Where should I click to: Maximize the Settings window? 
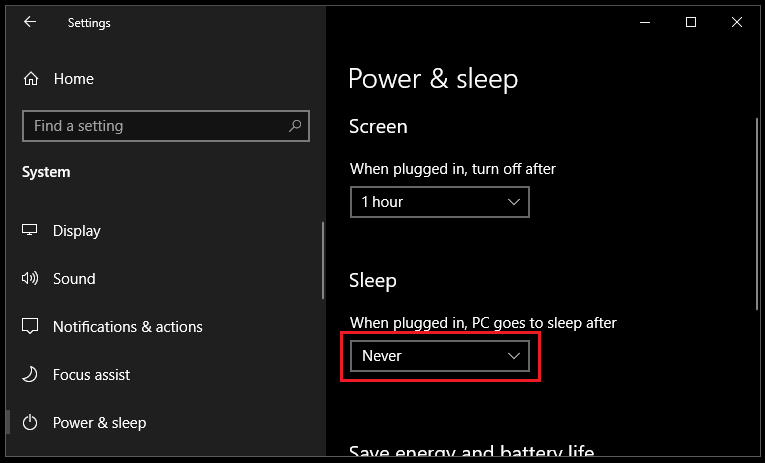pyautogui.click(x=691, y=22)
